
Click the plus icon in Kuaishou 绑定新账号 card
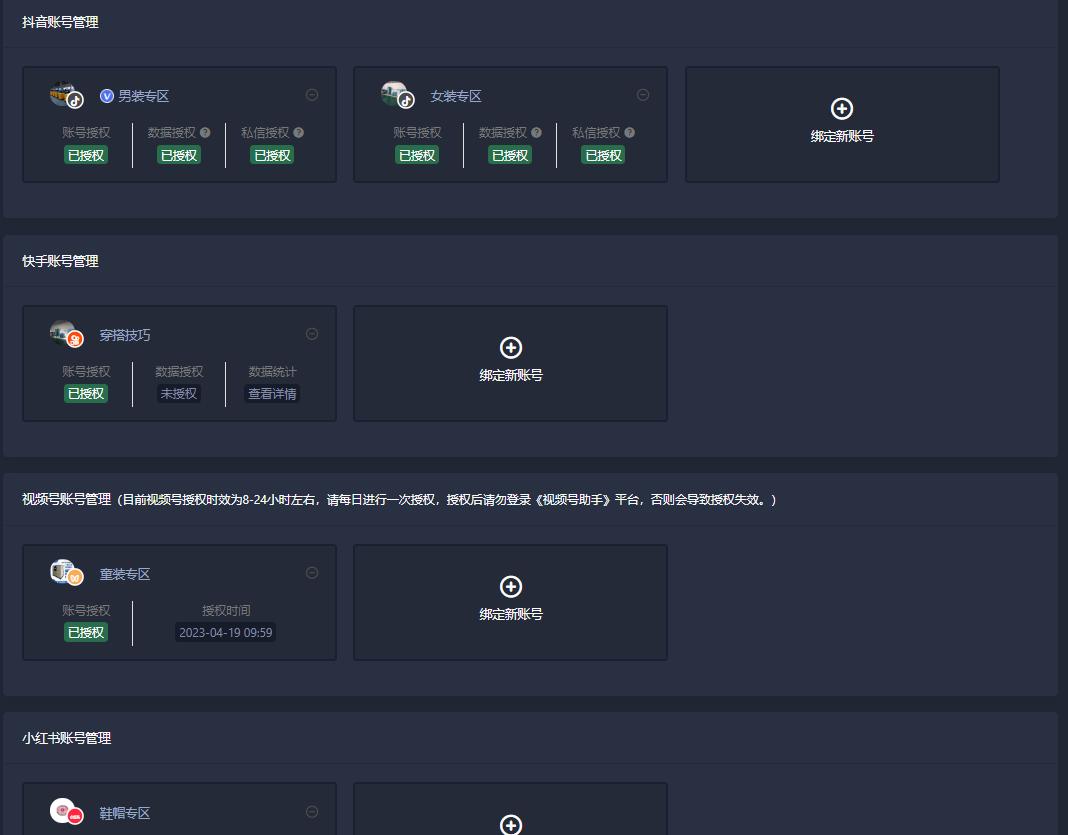coord(511,348)
